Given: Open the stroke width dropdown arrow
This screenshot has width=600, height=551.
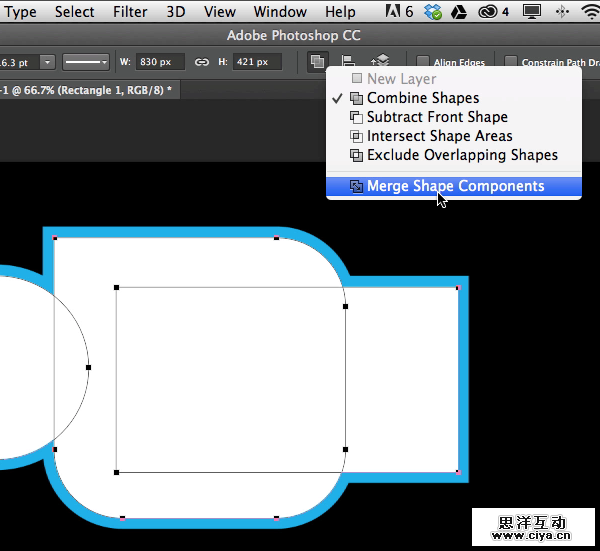Looking at the screenshot, I should click(x=47, y=62).
